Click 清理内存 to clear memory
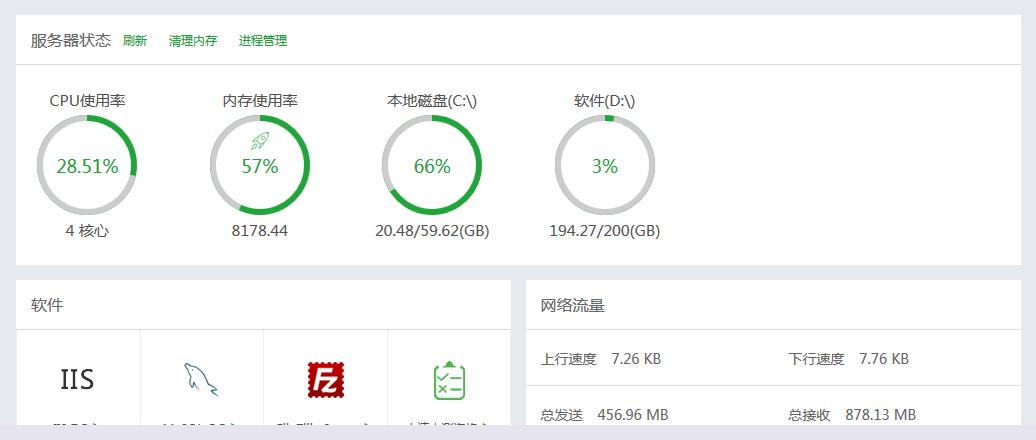 coord(193,41)
